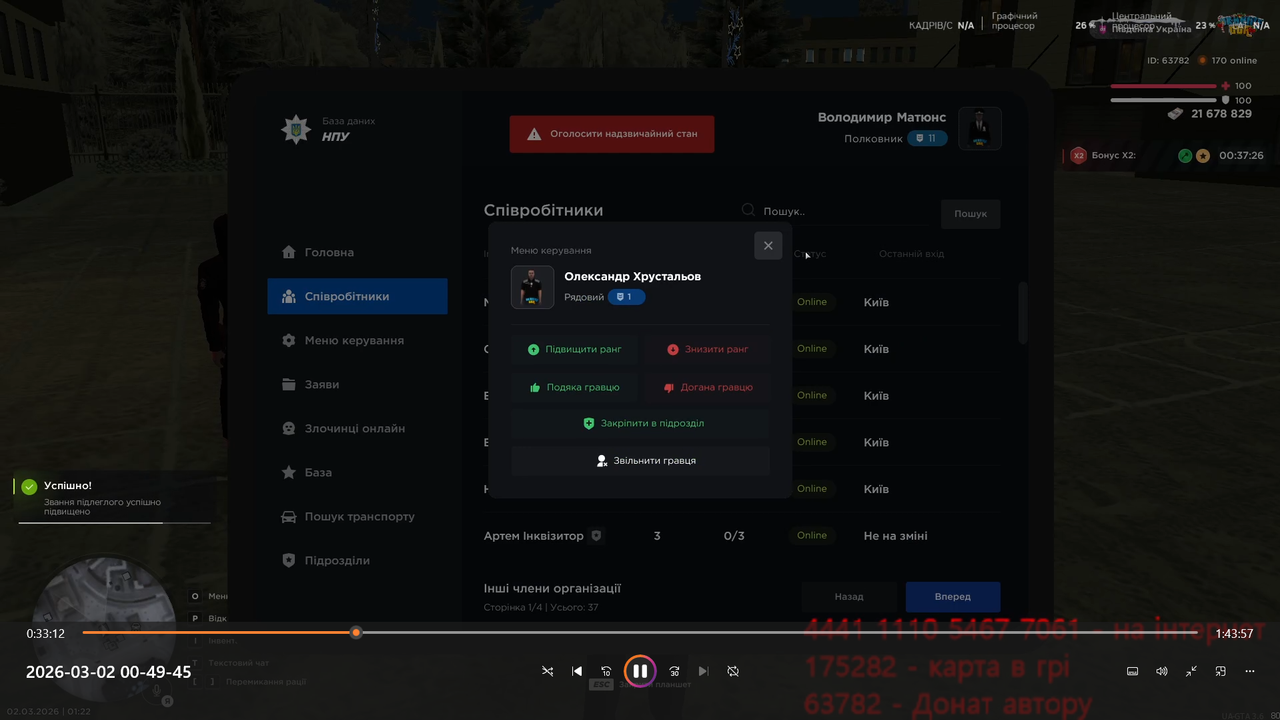Rewind 10 seconds
Viewport: 1280px width, 720px height.
click(606, 671)
